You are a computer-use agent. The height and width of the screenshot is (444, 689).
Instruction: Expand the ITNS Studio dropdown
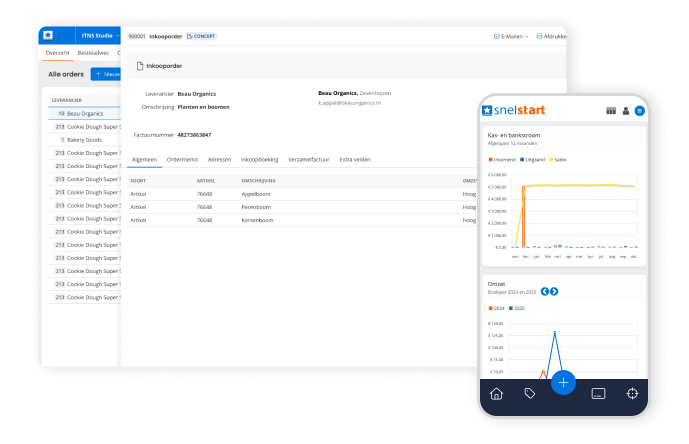[x=100, y=36]
